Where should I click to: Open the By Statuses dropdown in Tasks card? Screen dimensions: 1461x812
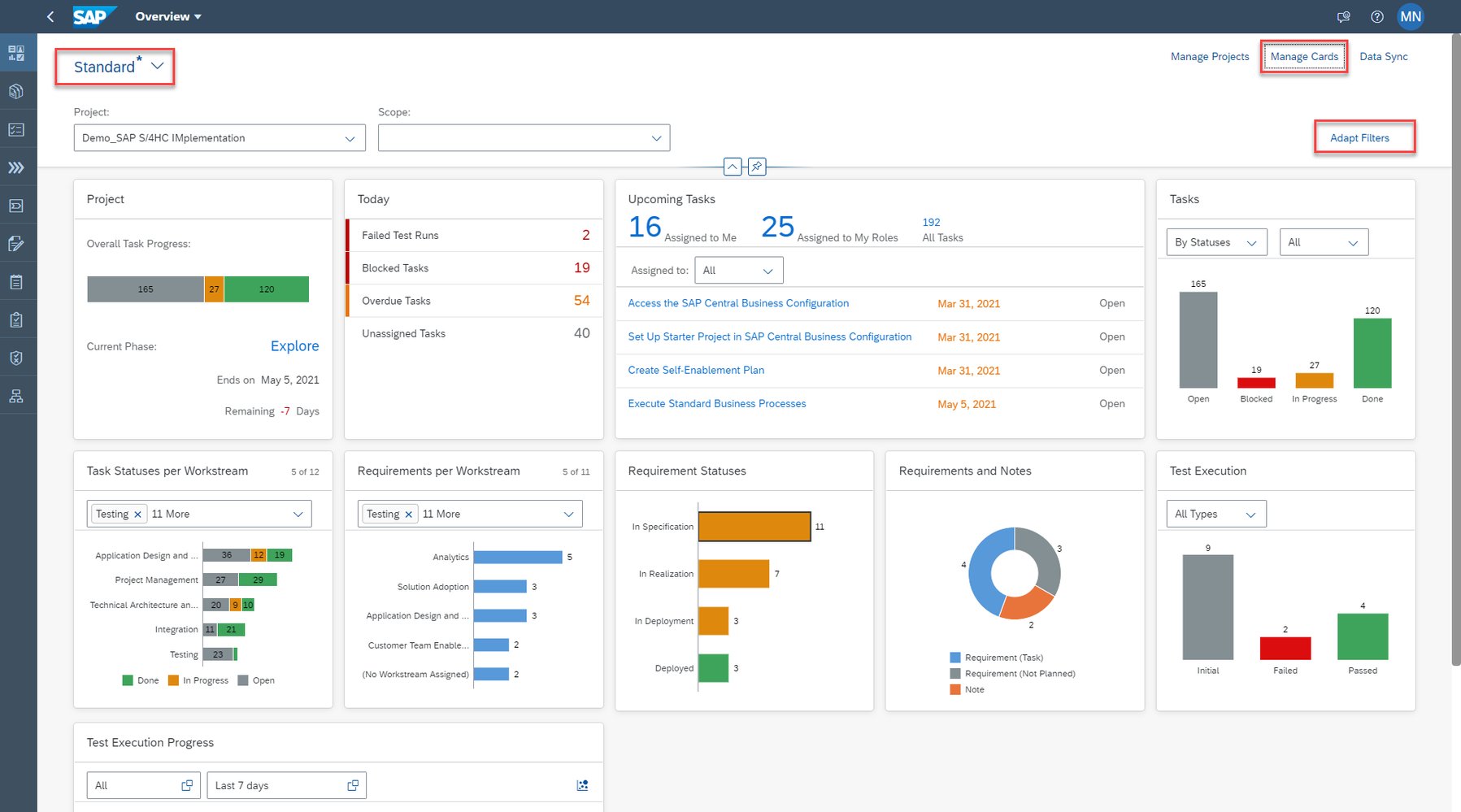1215,241
